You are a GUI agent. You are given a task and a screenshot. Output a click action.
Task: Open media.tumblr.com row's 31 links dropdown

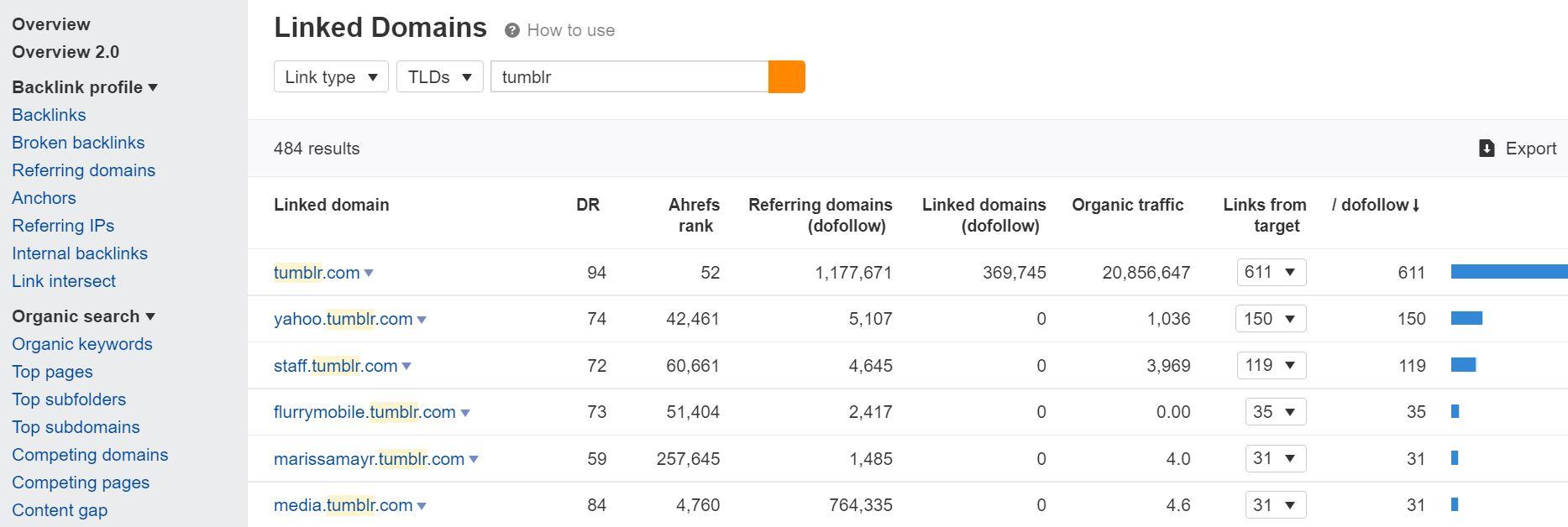click(x=1276, y=505)
